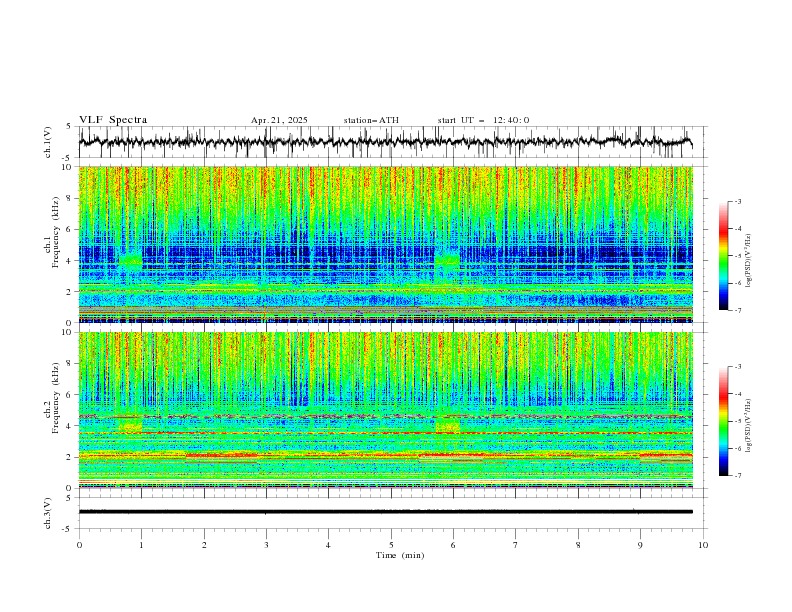The width and height of the screenshot is (792, 612).
Task: Click the "Time (min)" axis label
Action: click(x=400, y=555)
